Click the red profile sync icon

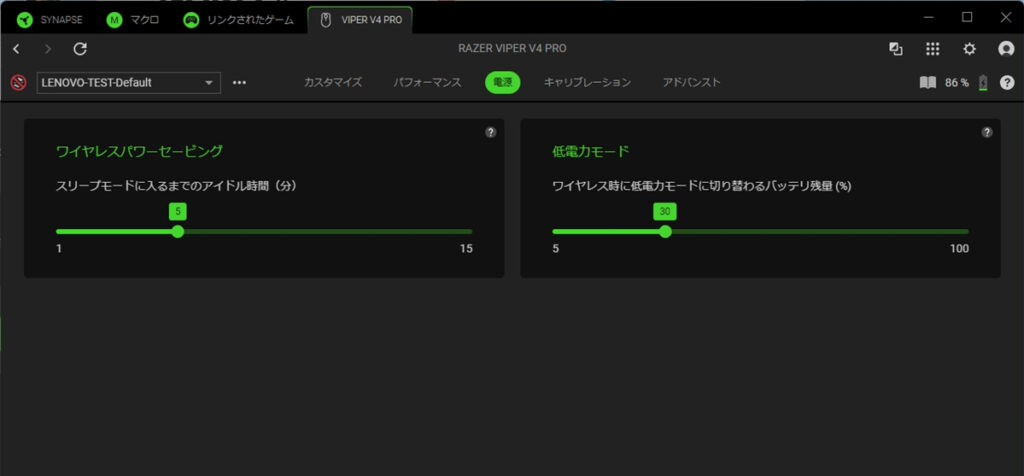click(17, 83)
